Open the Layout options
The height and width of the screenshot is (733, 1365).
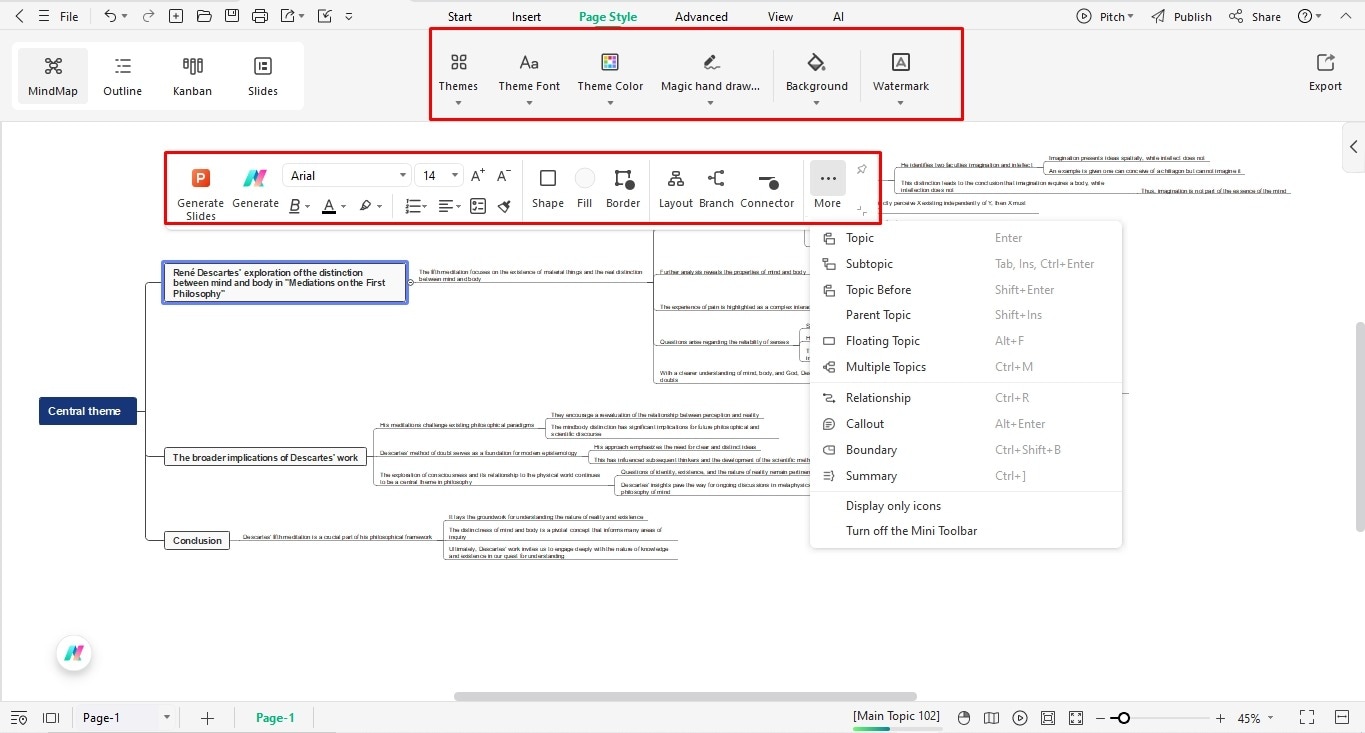click(x=676, y=188)
